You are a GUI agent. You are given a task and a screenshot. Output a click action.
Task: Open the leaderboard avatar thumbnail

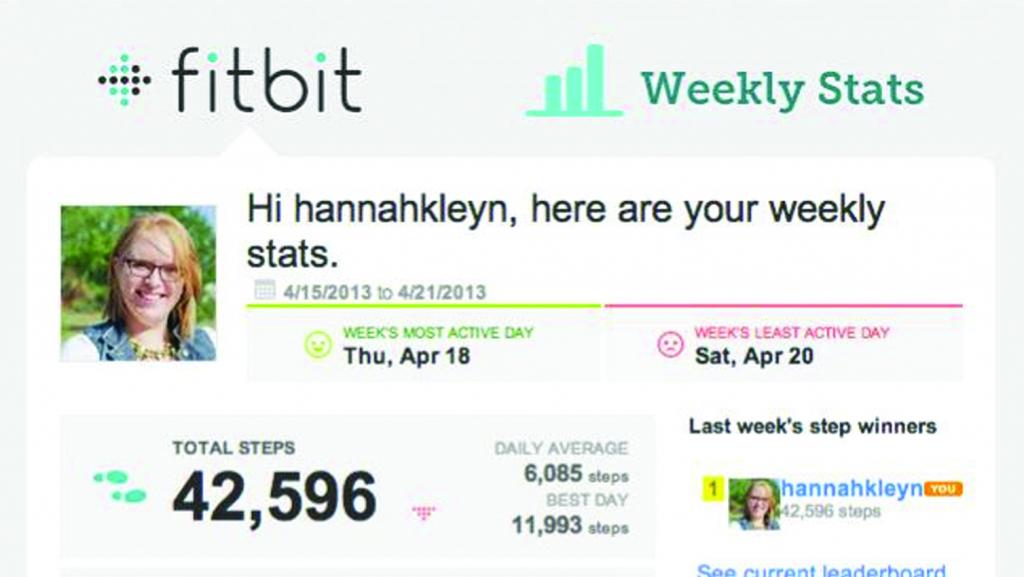[x=754, y=503]
